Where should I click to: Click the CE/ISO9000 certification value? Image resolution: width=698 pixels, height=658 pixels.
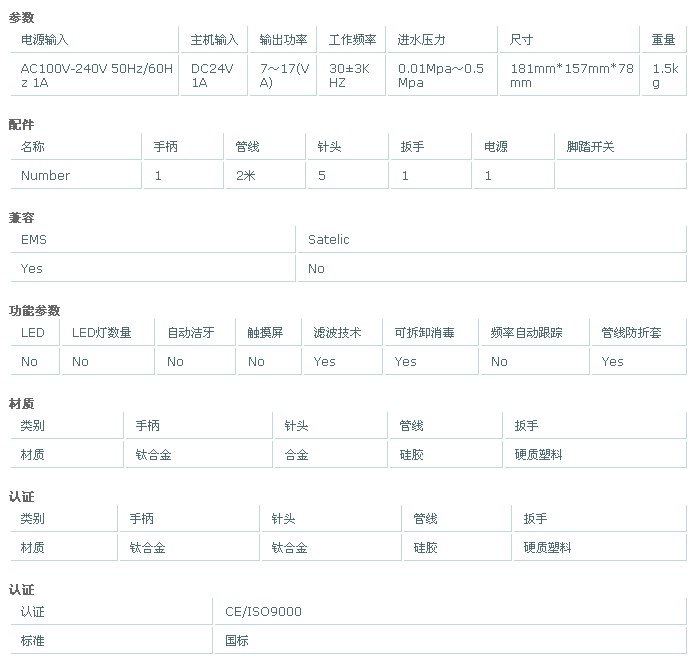pyautogui.click(x=263, y=611)
